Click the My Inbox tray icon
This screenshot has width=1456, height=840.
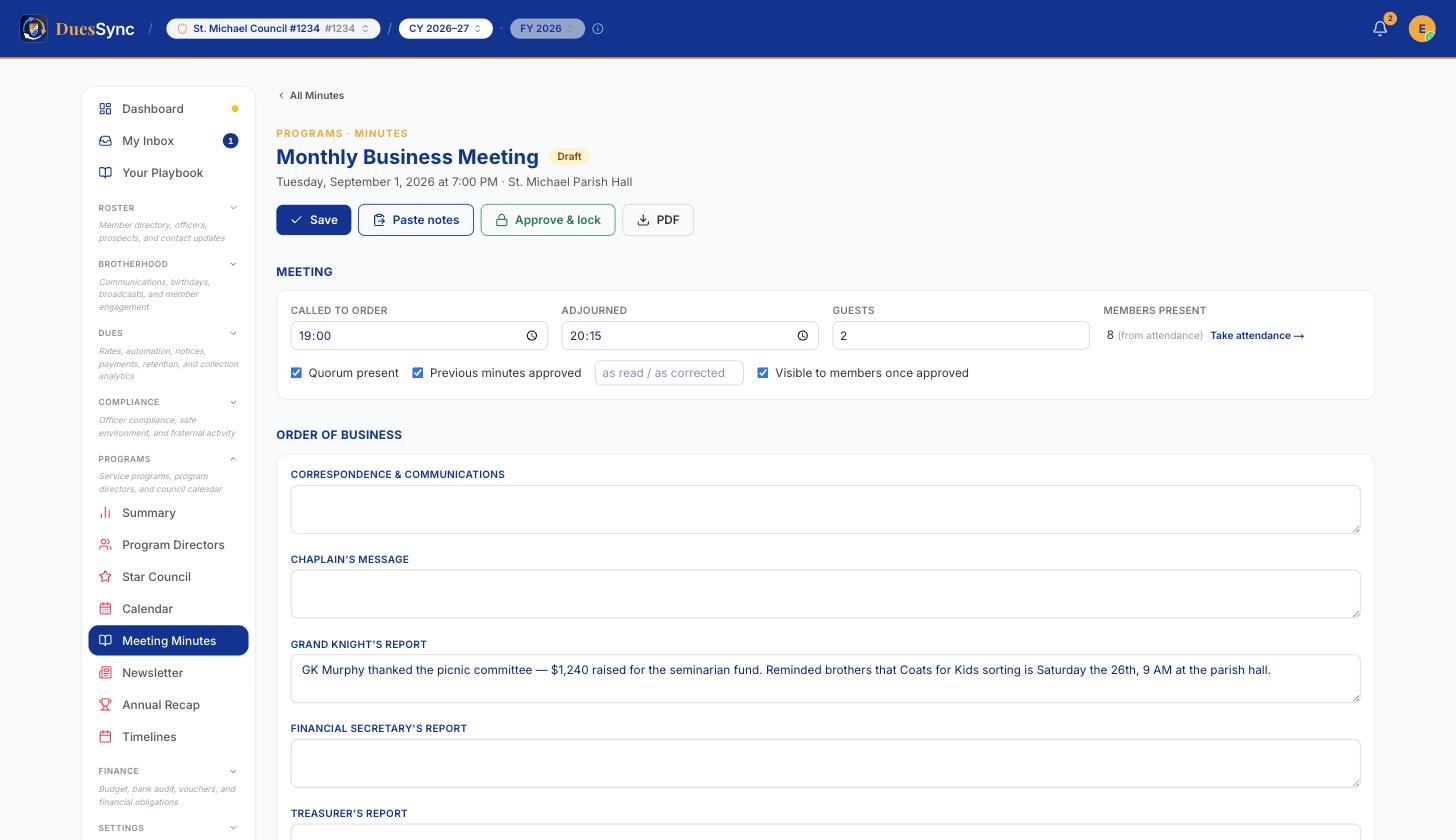coord(105,141)
